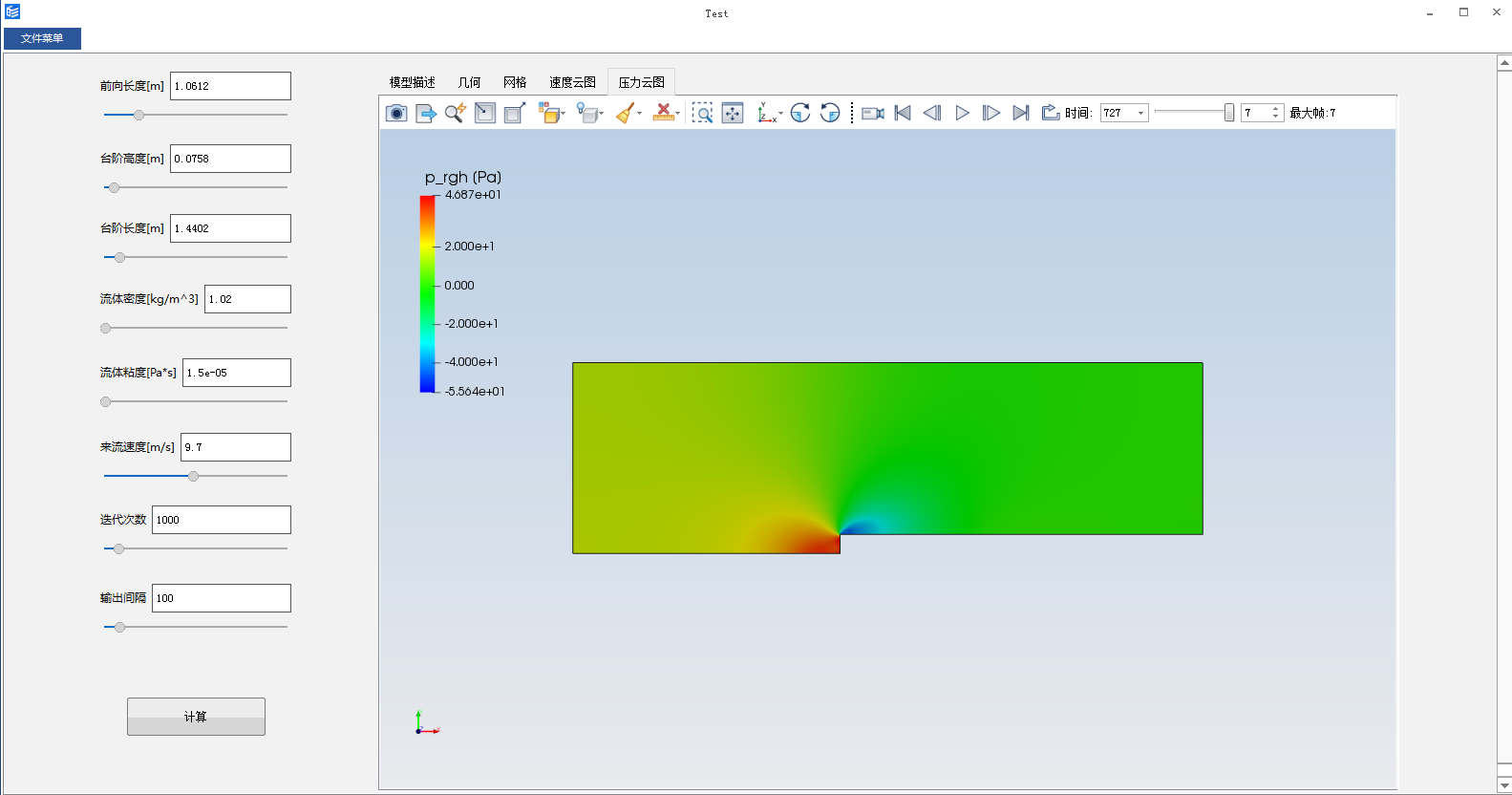Jump to first frame
1512x795 pixels.
(903, 113)
